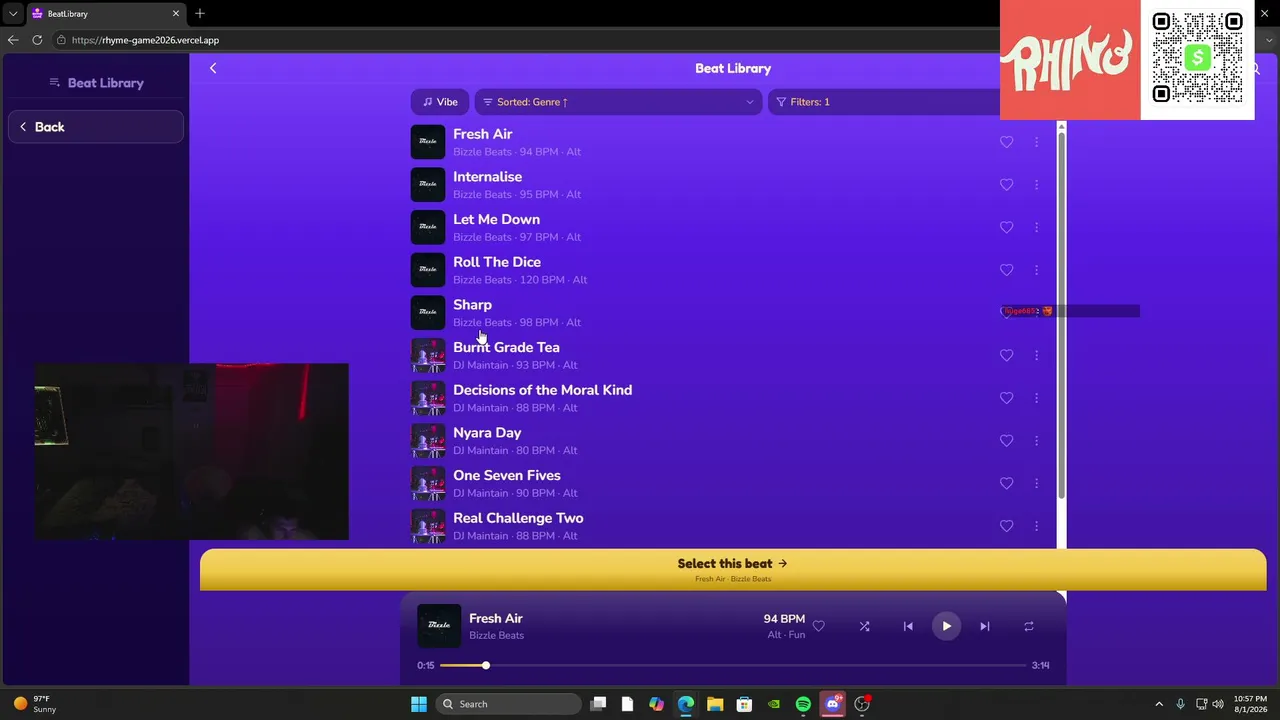1280x720 pixels.
Task: Open File Explorer from the taskbar
Action: coord(715,704)
